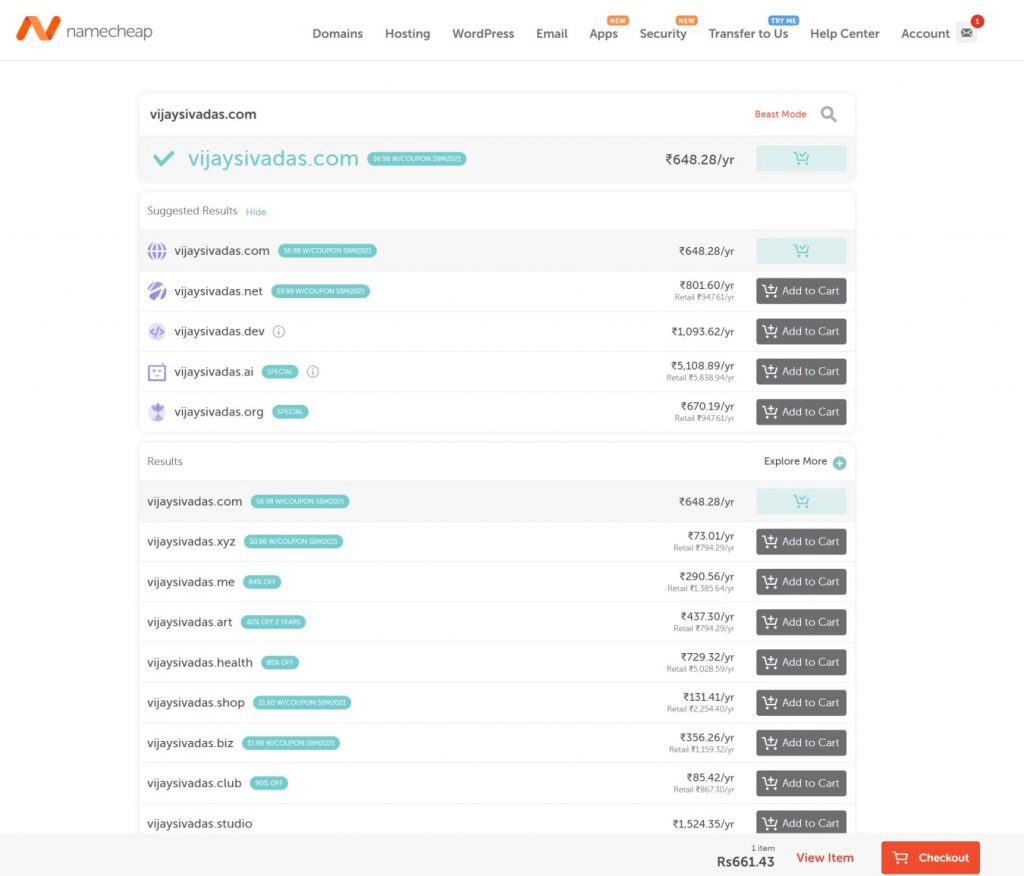This screenshot has height=876, width=1024.
Task: Click the cart icon in the Suggested vijaysivadas.com row
Action: pyautogui.click(x=801, y=251)
